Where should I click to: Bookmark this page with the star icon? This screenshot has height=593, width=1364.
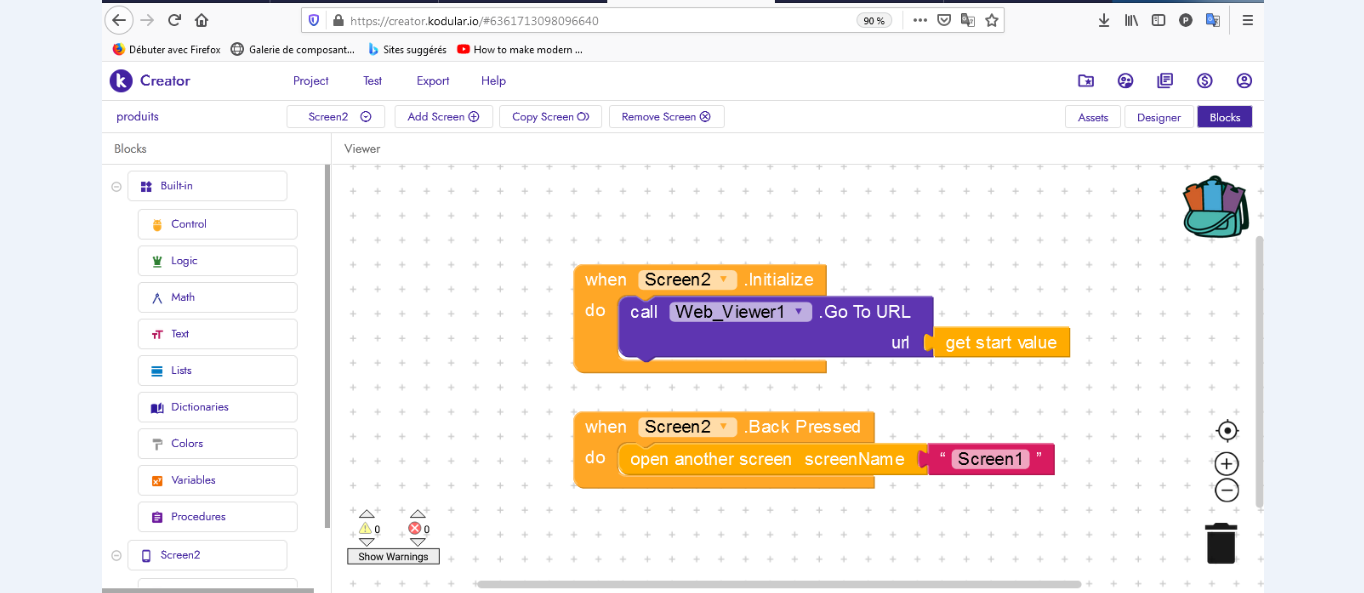(x=992, y=20)
